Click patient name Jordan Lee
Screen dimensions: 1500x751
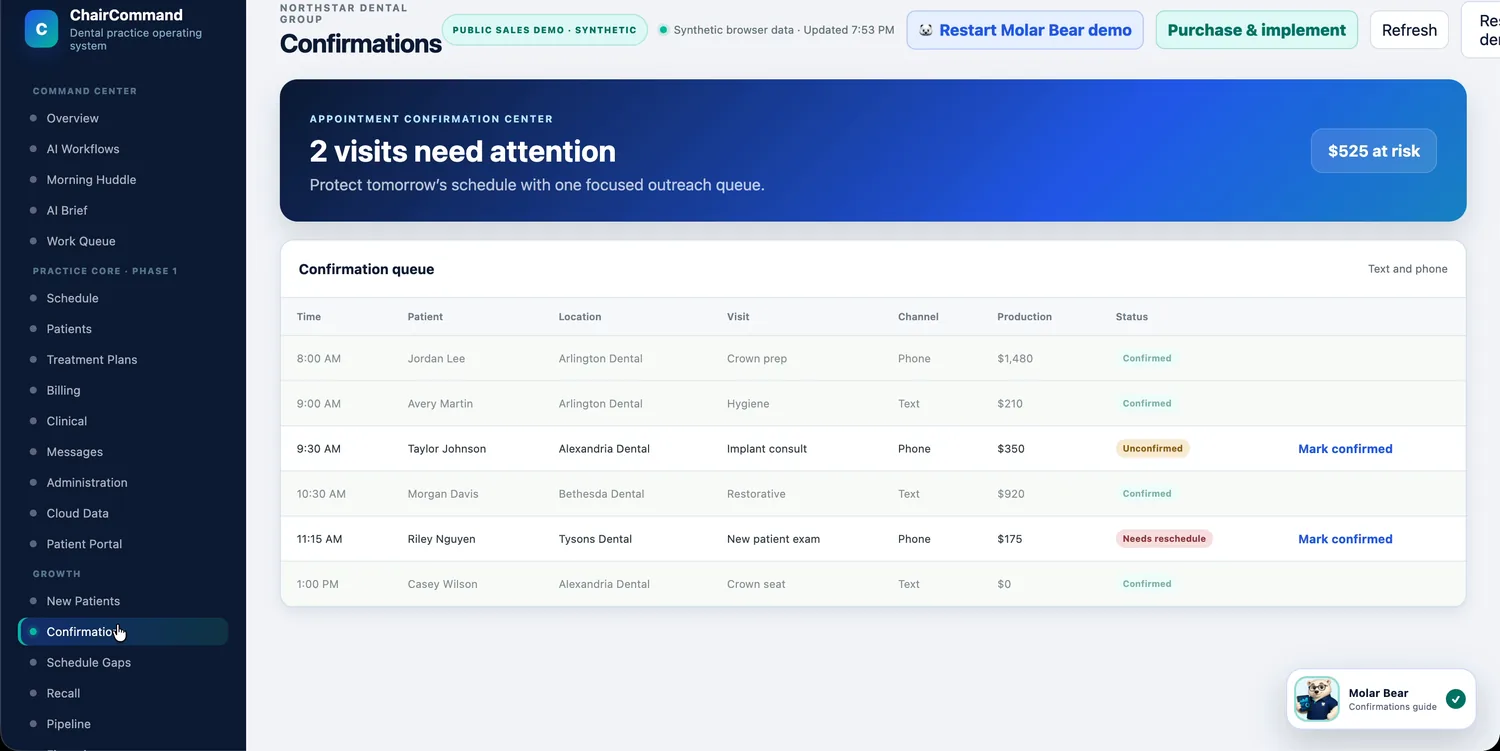436,359
